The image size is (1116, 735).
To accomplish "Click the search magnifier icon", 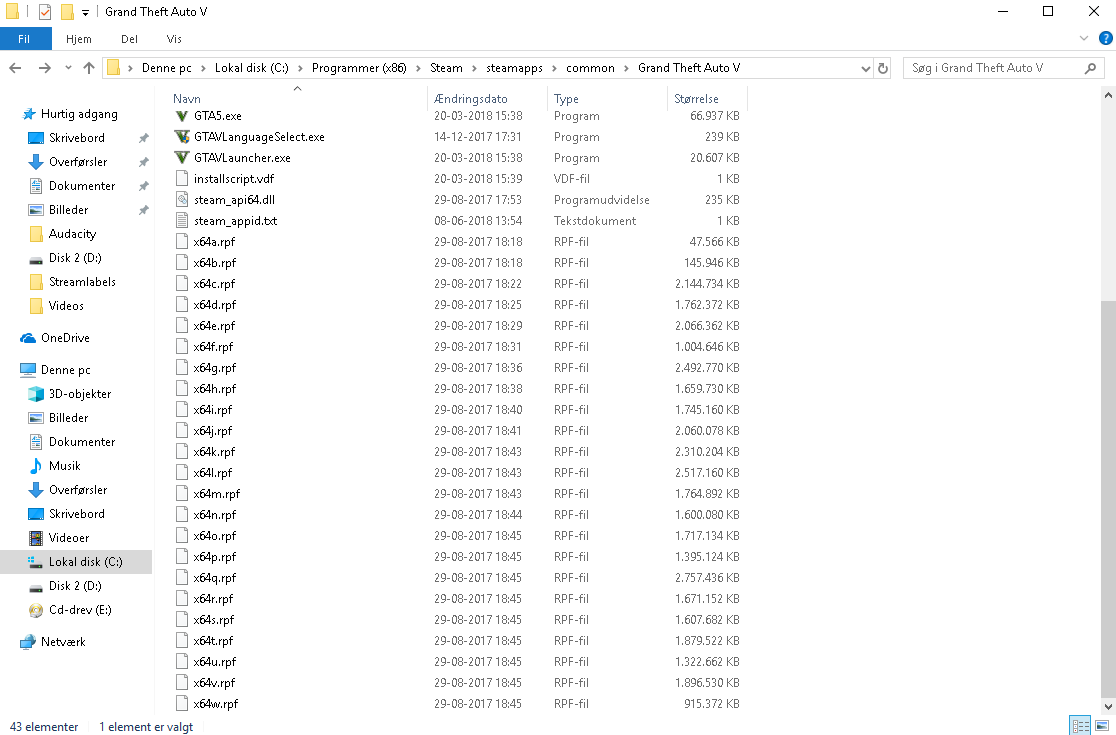I will pos(1090,68).
